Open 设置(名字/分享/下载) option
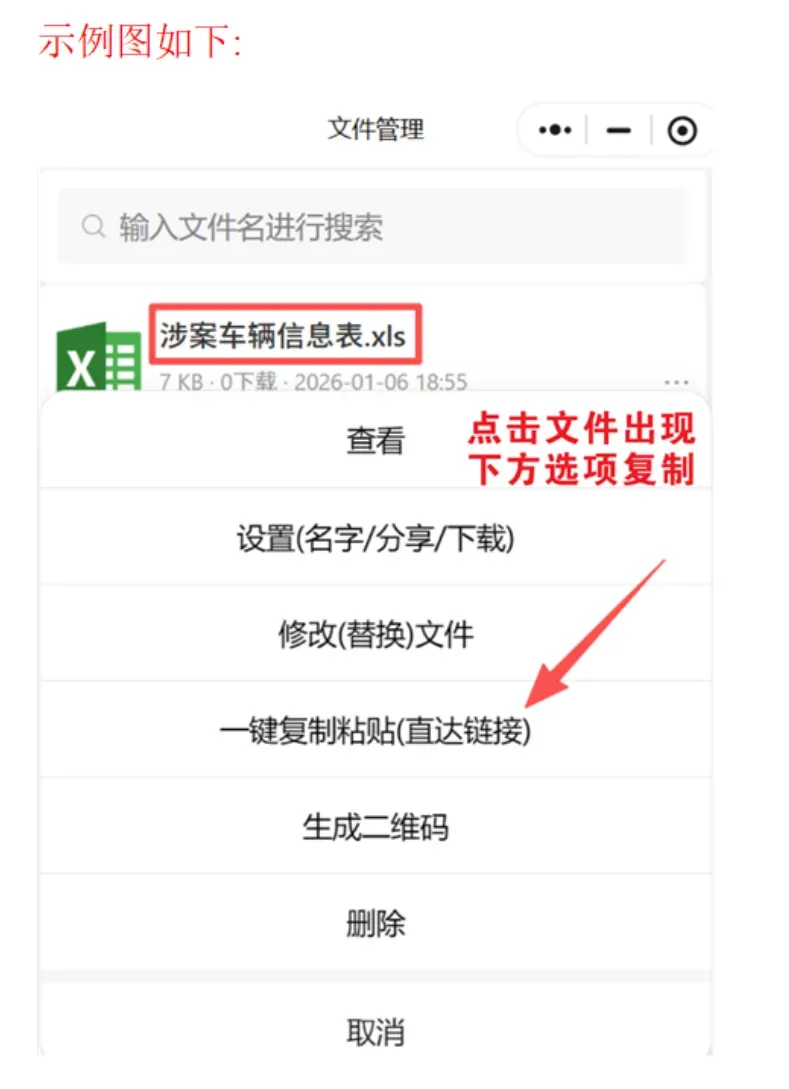Screen dimensions: 789x1089 click(x=375, y=538)
